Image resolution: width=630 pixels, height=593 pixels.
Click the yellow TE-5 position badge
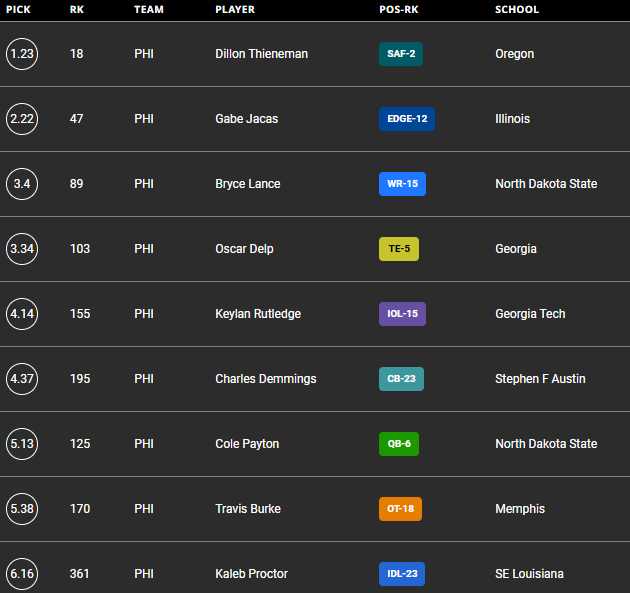pos(399,249)
